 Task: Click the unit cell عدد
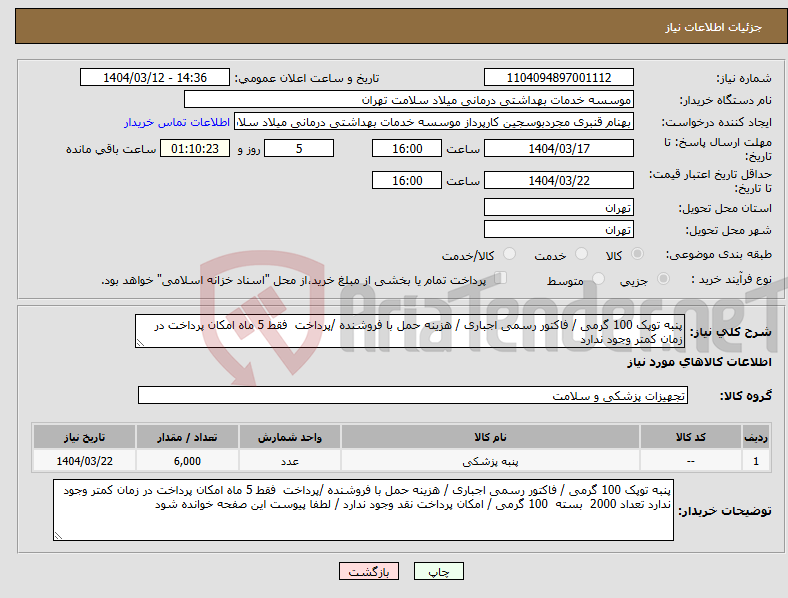pyautogui.click(x=290, y=461)
